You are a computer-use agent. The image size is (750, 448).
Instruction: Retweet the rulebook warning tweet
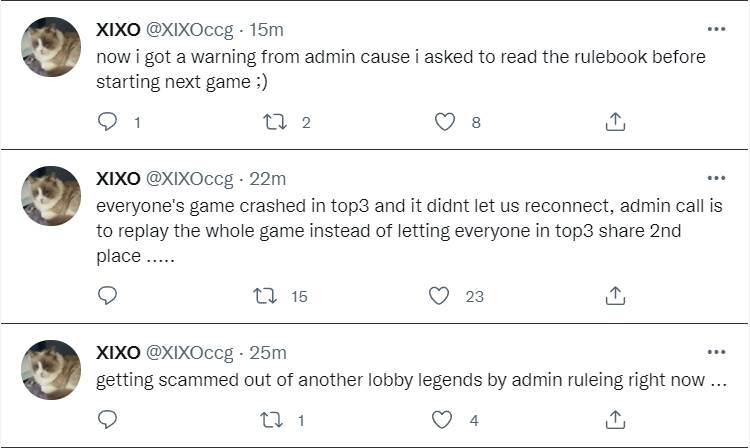[x=273, y=122]
